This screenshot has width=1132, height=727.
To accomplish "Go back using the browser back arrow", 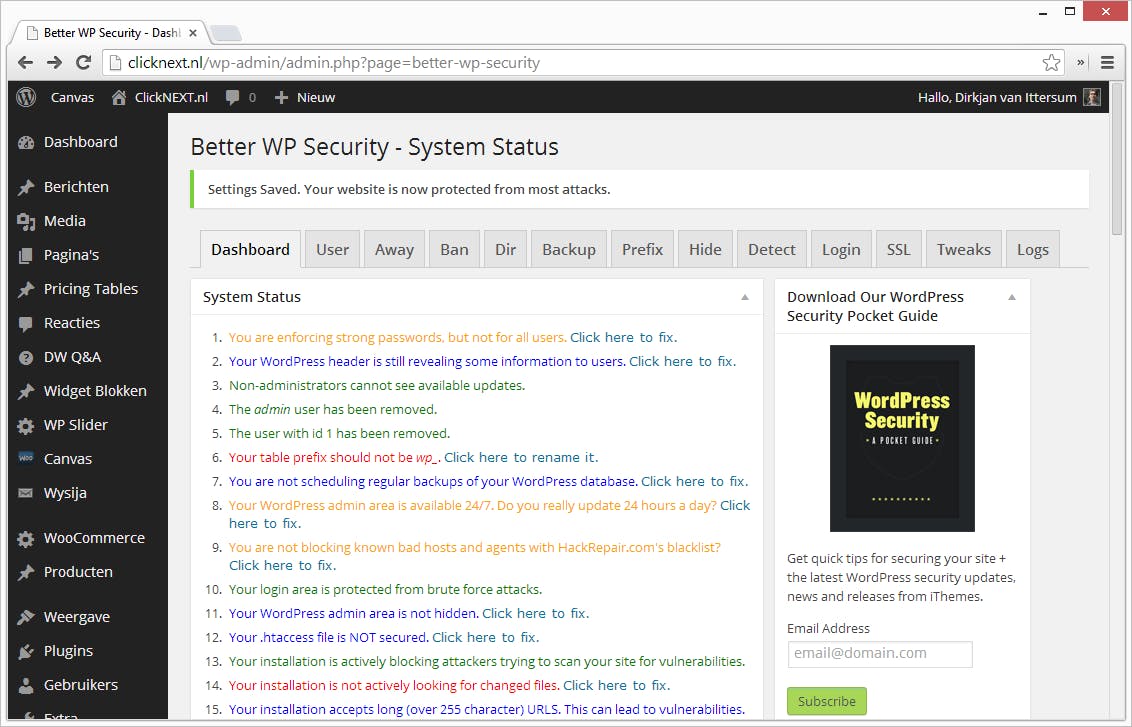I will tap(26, 62).
